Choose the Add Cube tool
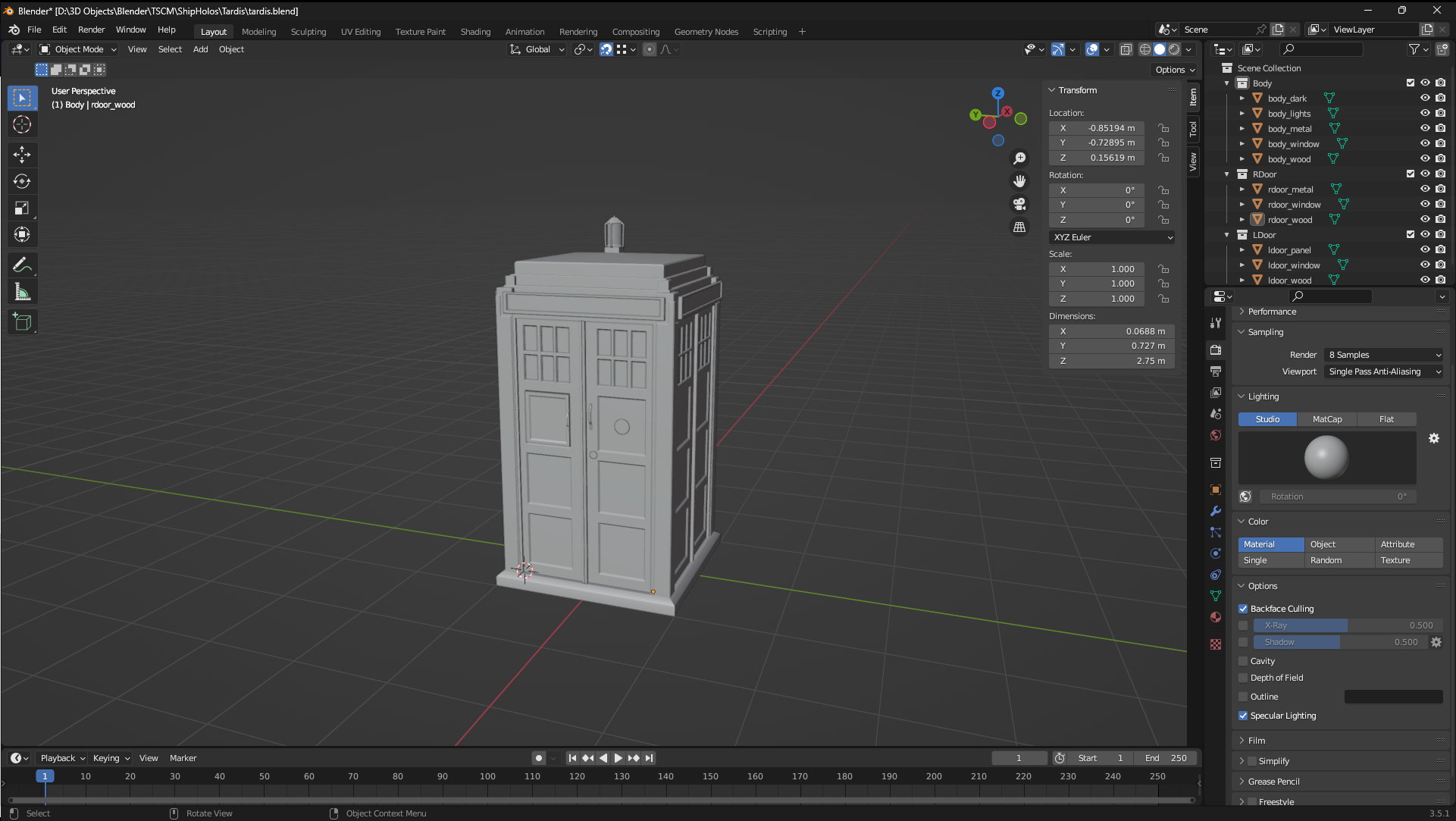 coord(22,321)
